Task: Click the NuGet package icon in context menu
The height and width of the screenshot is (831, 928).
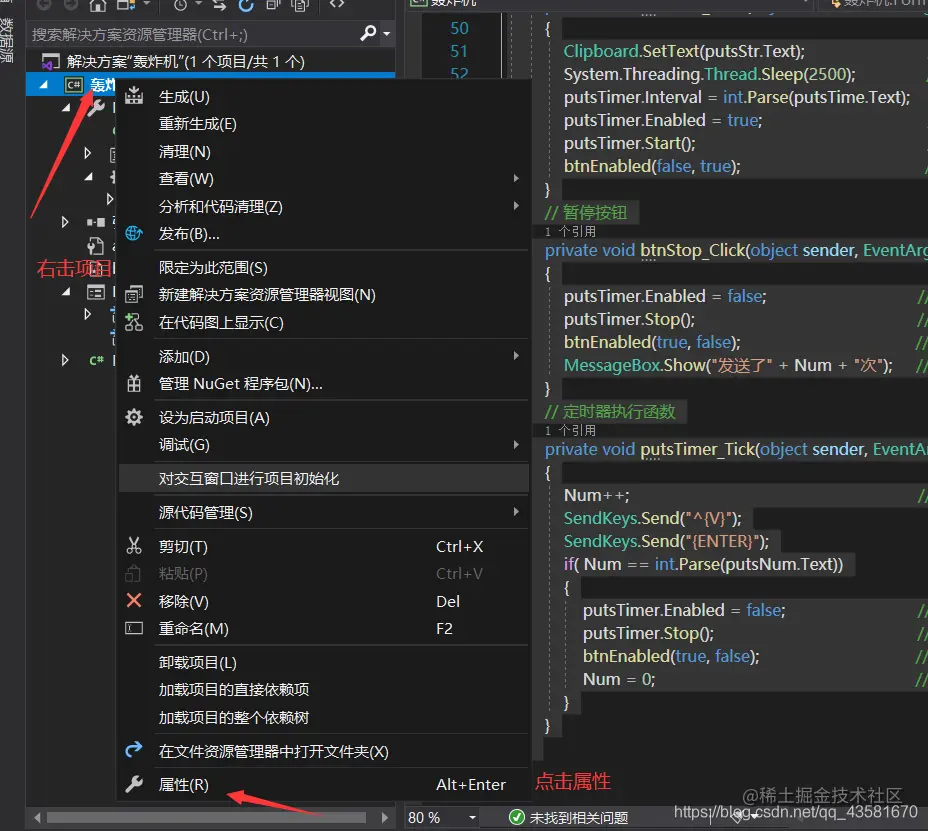Action: tap(134, 384)
